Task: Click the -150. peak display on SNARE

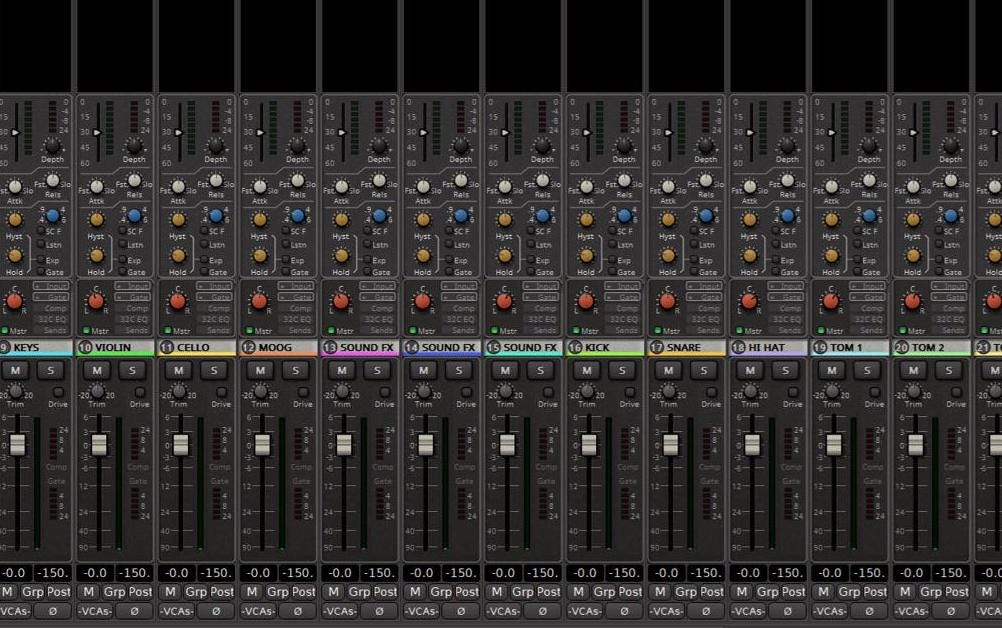Action: (x=706, y=573)
